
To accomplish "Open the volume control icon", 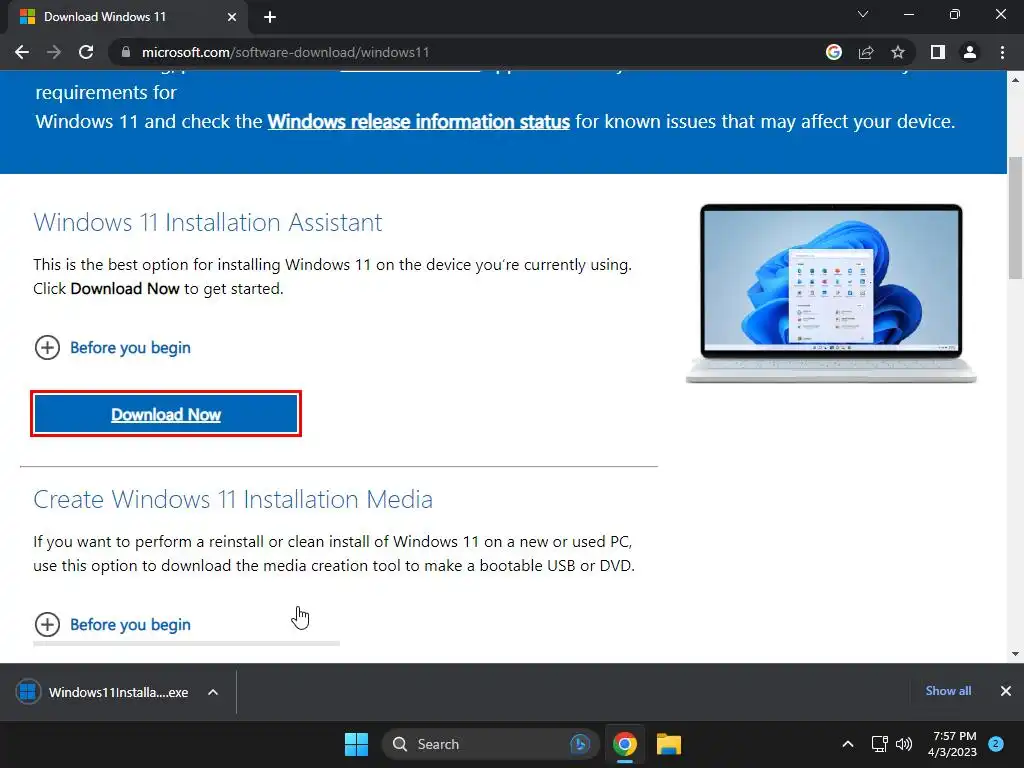I will 904,744.
